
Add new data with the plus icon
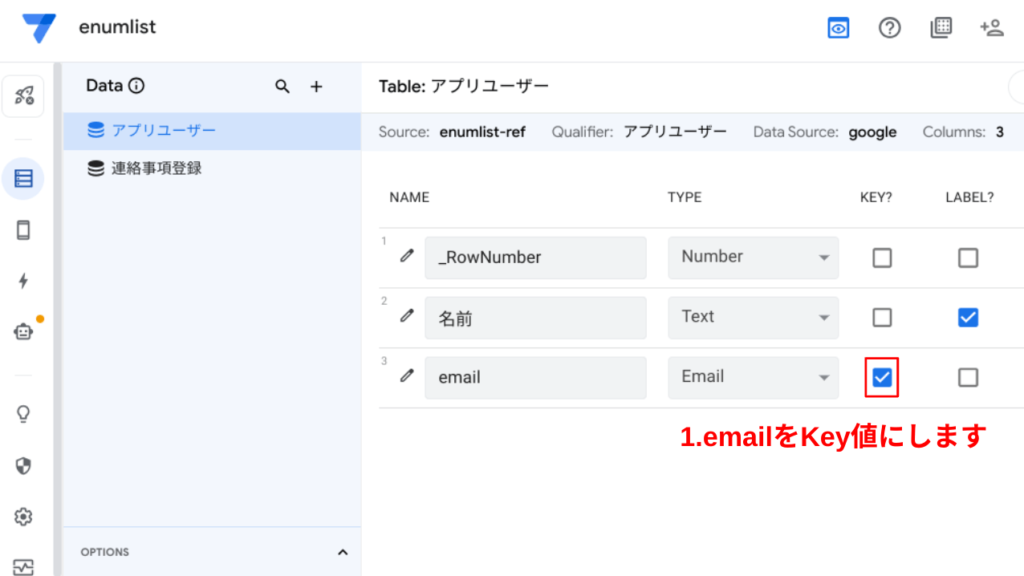click(x=316, y=87)
